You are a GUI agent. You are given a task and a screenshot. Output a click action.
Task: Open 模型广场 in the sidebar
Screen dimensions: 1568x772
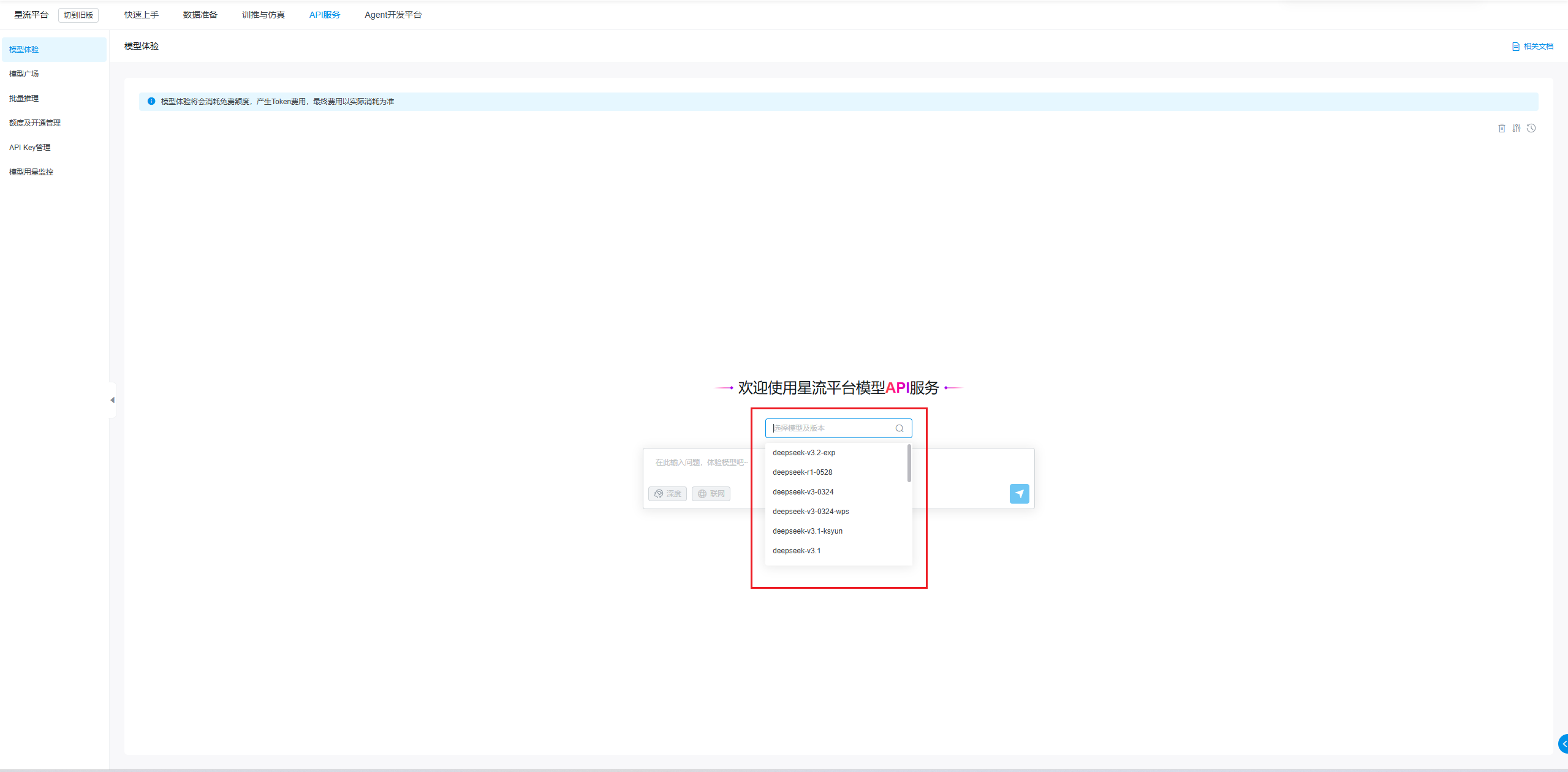(x=24, y=74)
